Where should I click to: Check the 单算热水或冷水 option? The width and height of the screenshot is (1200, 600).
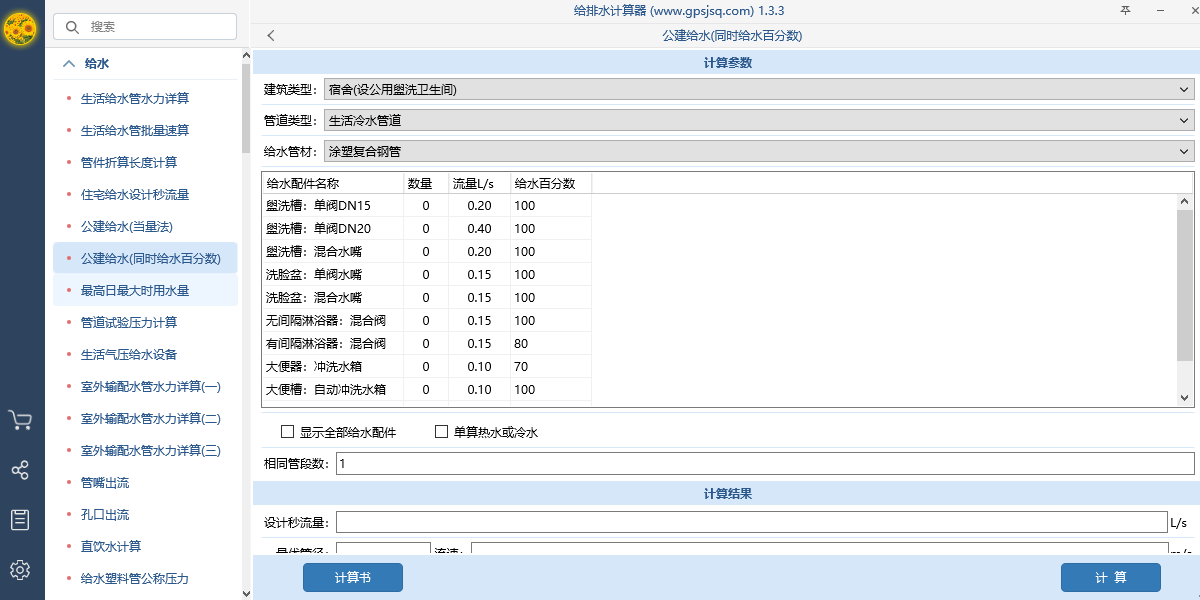[440, 431]
